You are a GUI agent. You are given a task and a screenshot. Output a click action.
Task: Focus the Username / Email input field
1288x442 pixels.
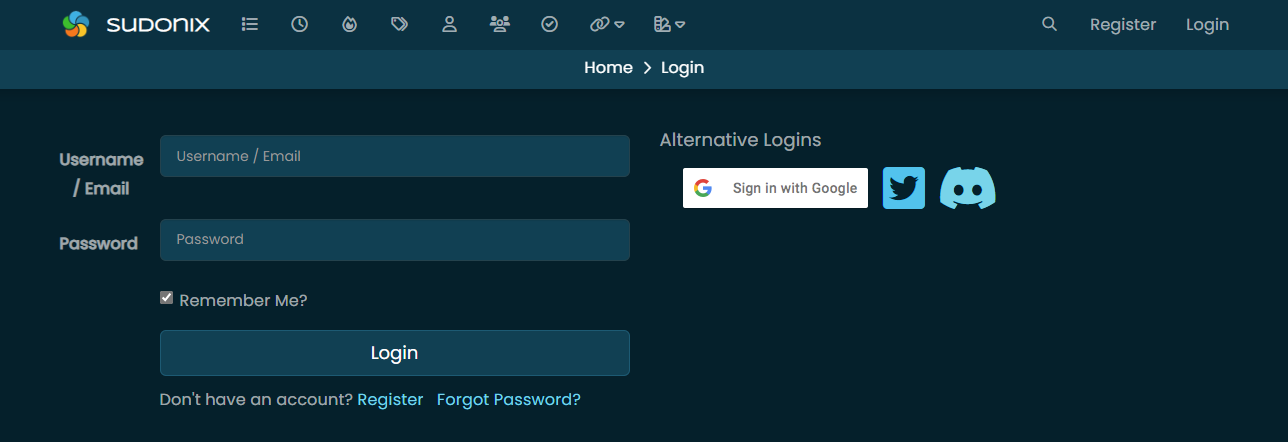click(395, 156)
